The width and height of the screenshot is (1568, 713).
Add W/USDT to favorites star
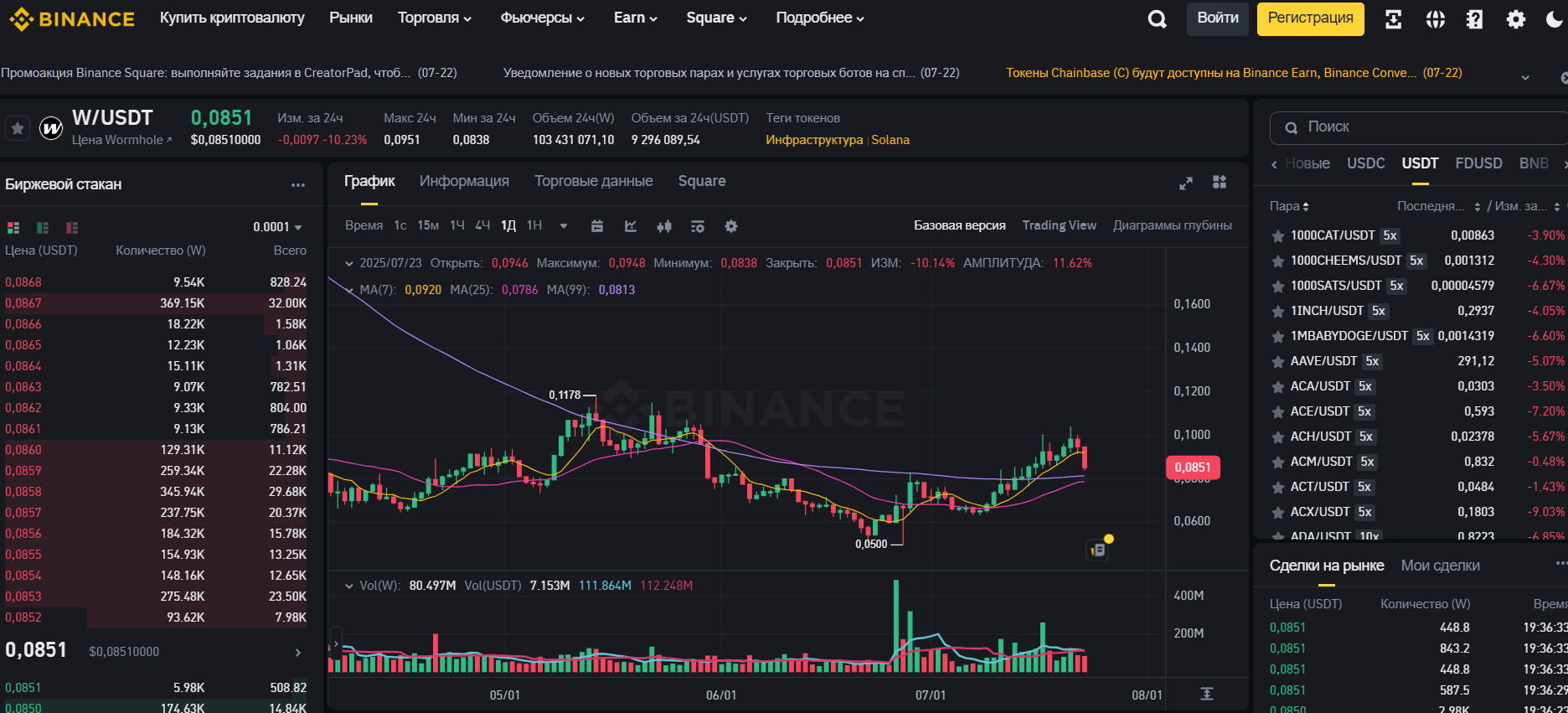tap(18, 128)
